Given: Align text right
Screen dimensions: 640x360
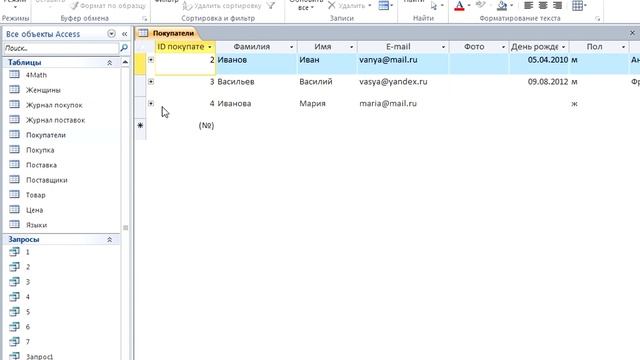Looking at the screenshot, I should (x=557, y=6).
